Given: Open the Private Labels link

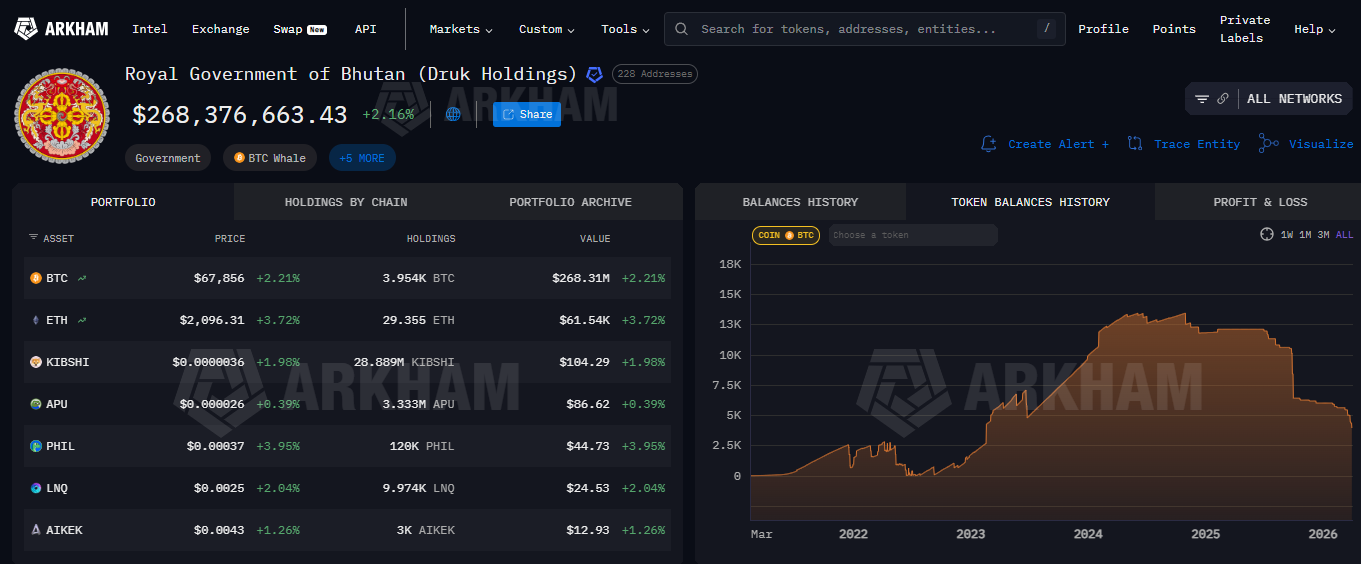Looking at the screenshot, I should [1245, 29].
